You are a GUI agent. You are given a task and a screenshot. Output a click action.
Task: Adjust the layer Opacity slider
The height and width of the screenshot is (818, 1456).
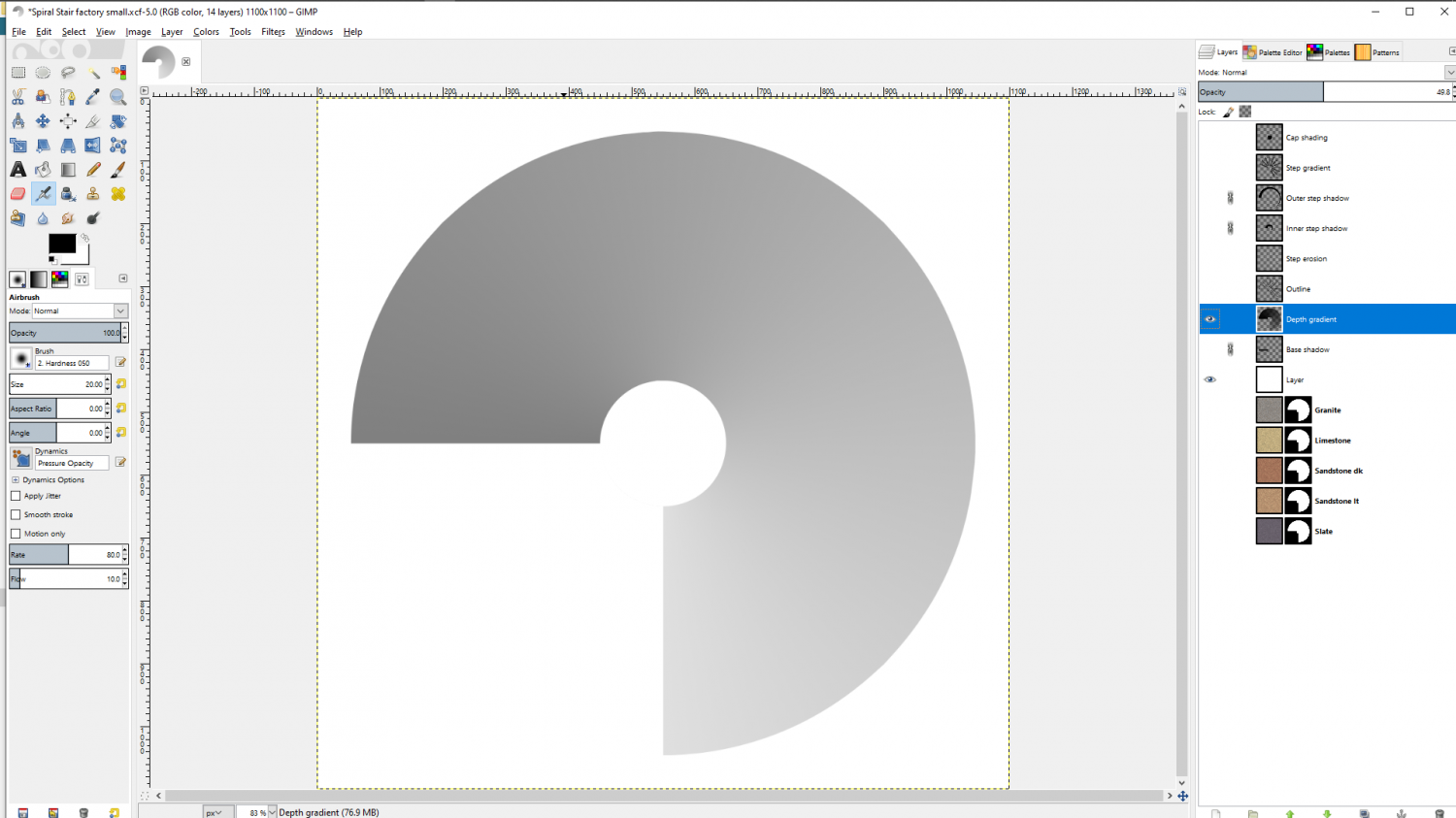point(1323,92)
